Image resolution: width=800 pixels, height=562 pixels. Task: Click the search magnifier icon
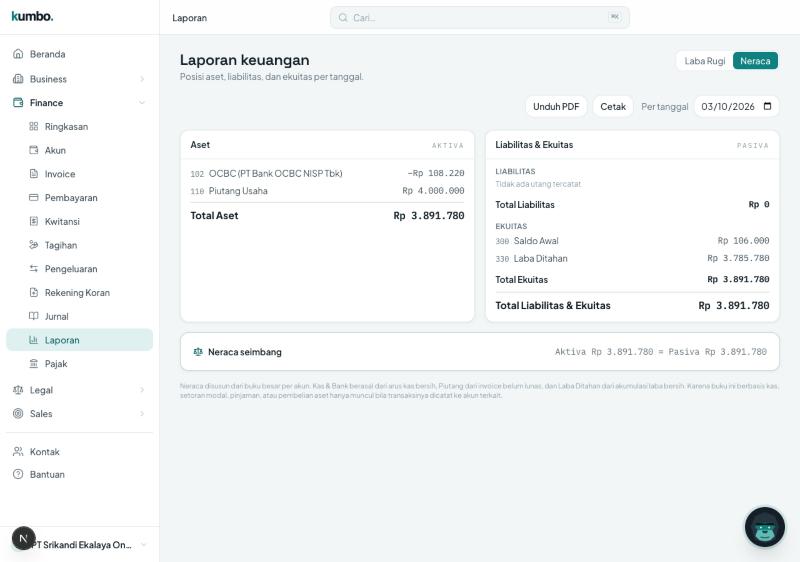343,17
